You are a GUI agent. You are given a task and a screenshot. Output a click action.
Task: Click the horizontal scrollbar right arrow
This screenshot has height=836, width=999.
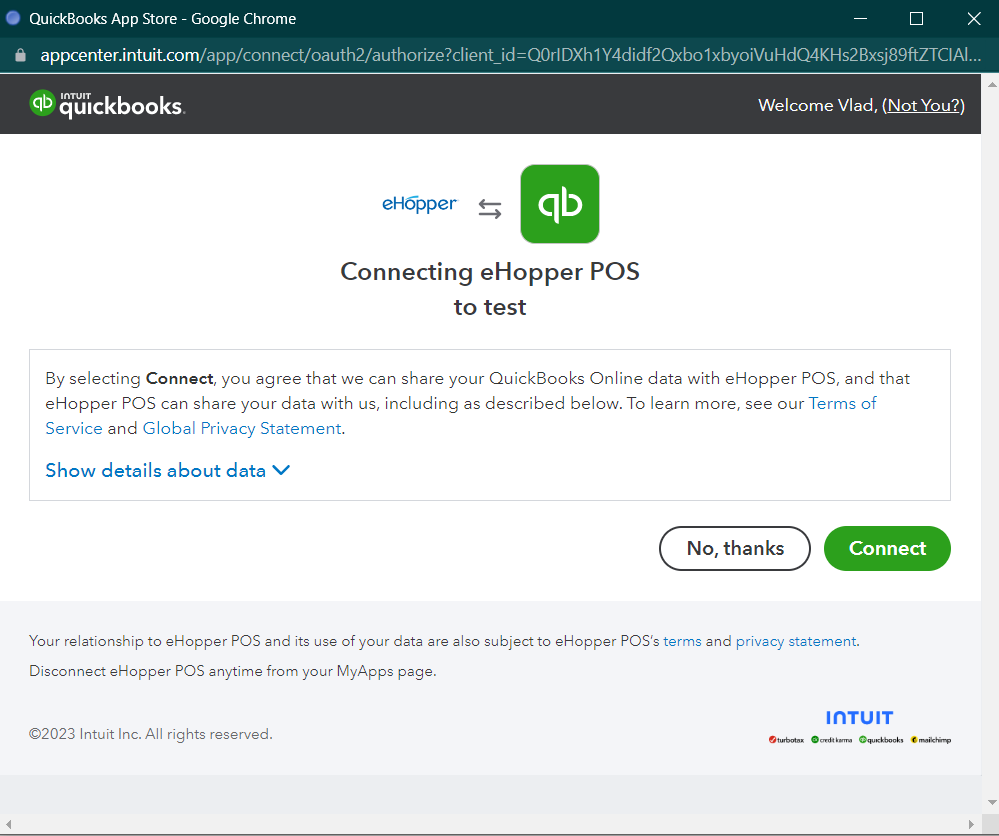pyautogui.click(x=971, y=825)
